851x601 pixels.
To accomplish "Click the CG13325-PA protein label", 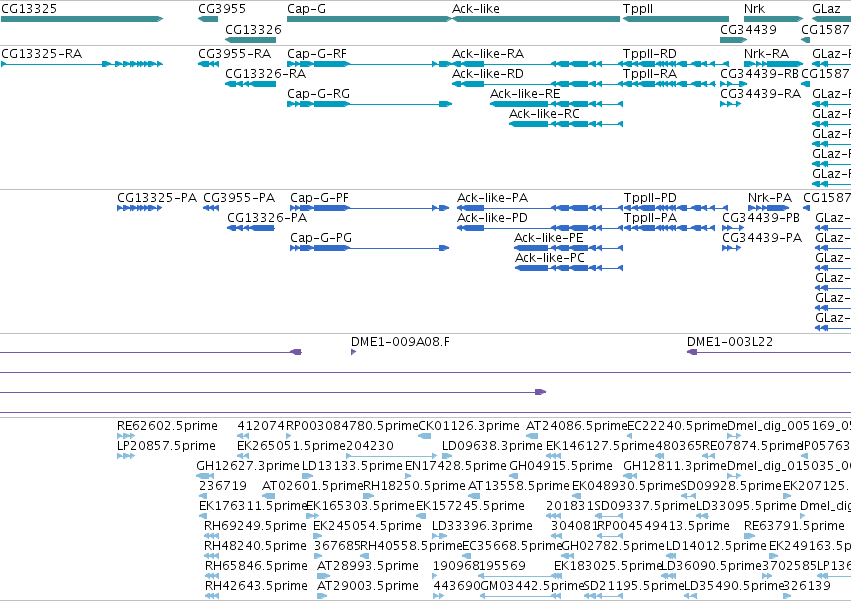I will click(x=157, y=198).
